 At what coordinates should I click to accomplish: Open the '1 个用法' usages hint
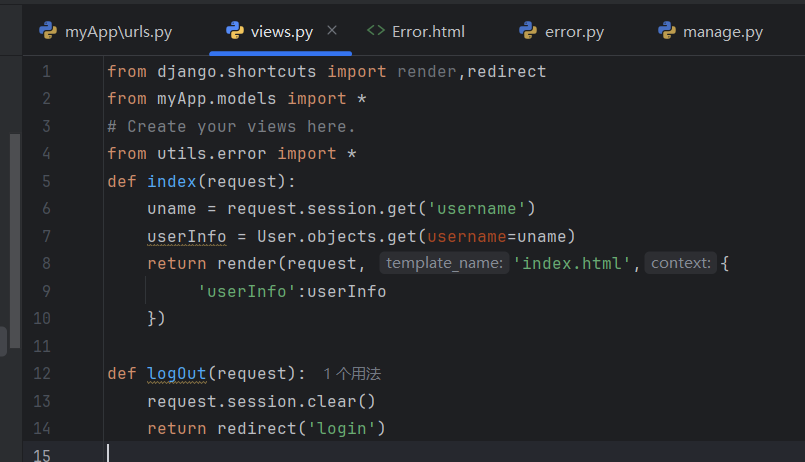352,374
